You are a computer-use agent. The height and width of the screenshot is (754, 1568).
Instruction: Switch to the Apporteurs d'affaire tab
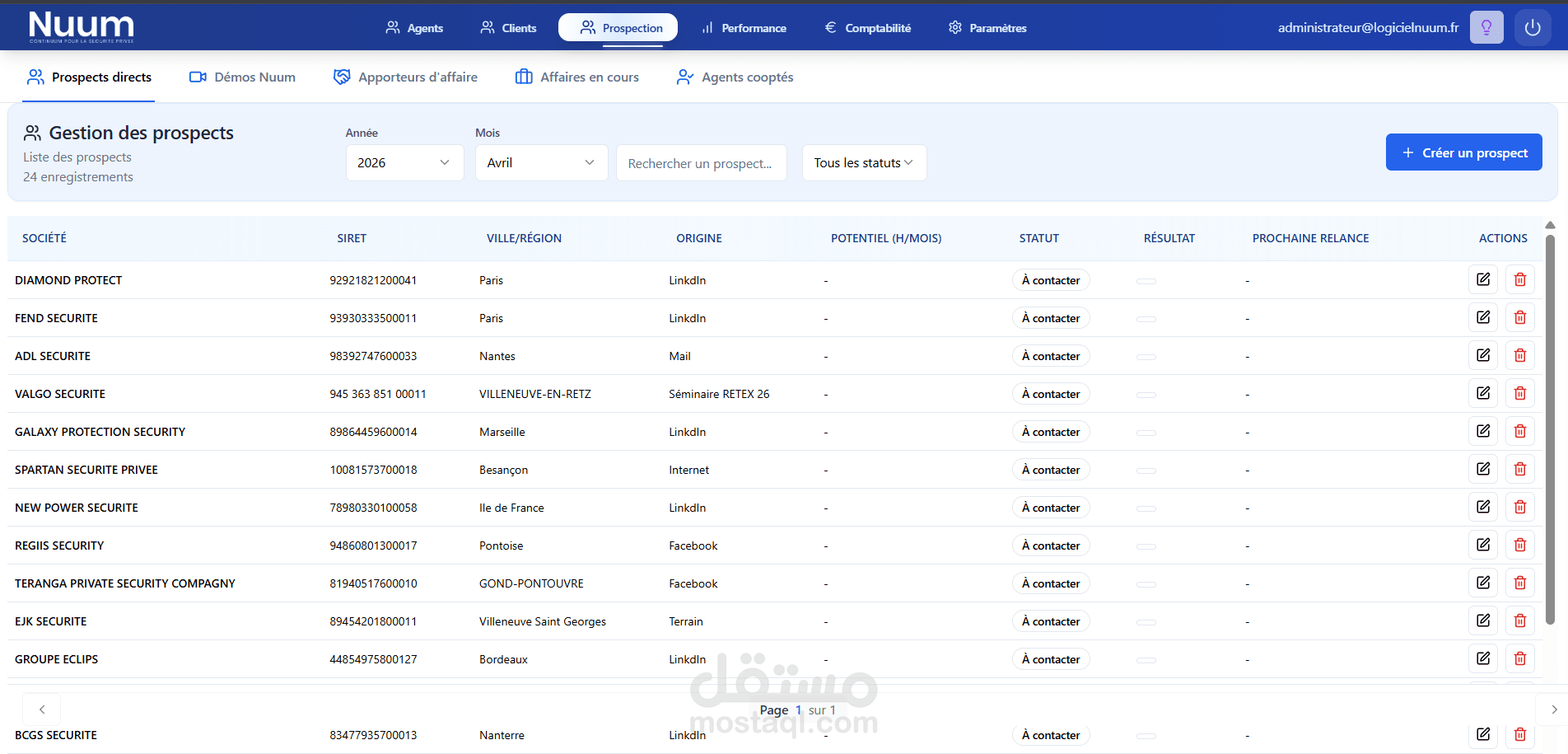point(405,77)
